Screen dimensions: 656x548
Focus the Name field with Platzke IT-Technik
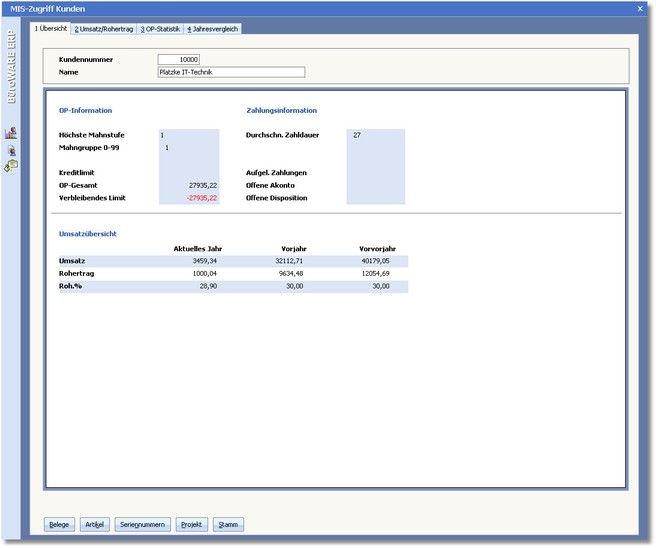click(x=230, y=72)
